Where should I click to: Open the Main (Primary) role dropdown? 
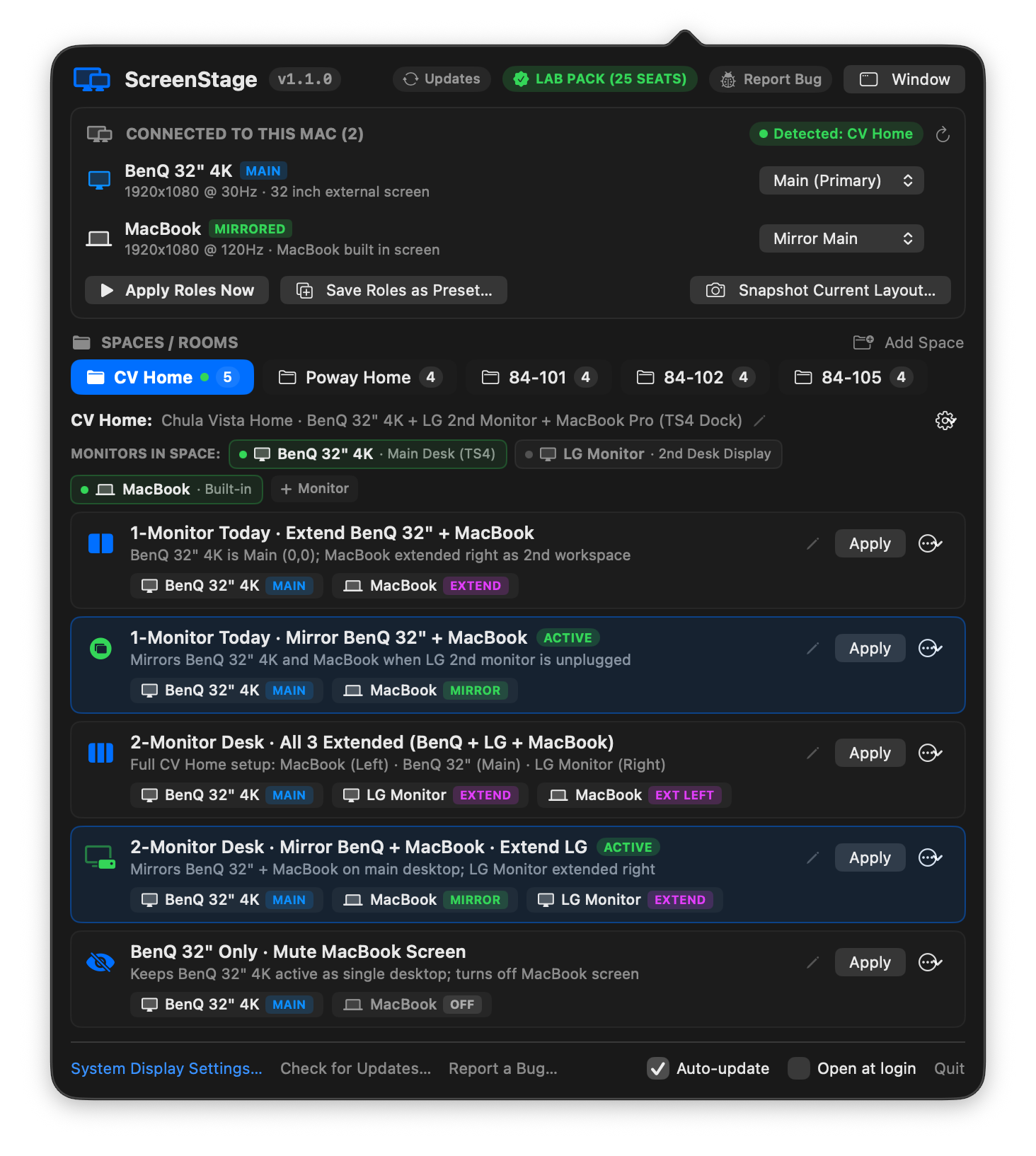pyautogui.click(x=841, y=180)
